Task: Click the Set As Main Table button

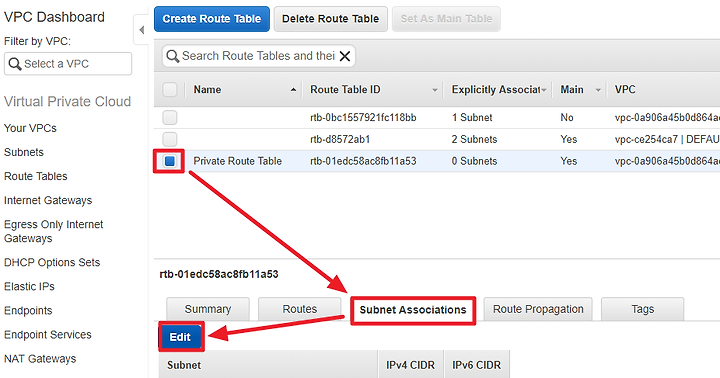Action: 446,19
